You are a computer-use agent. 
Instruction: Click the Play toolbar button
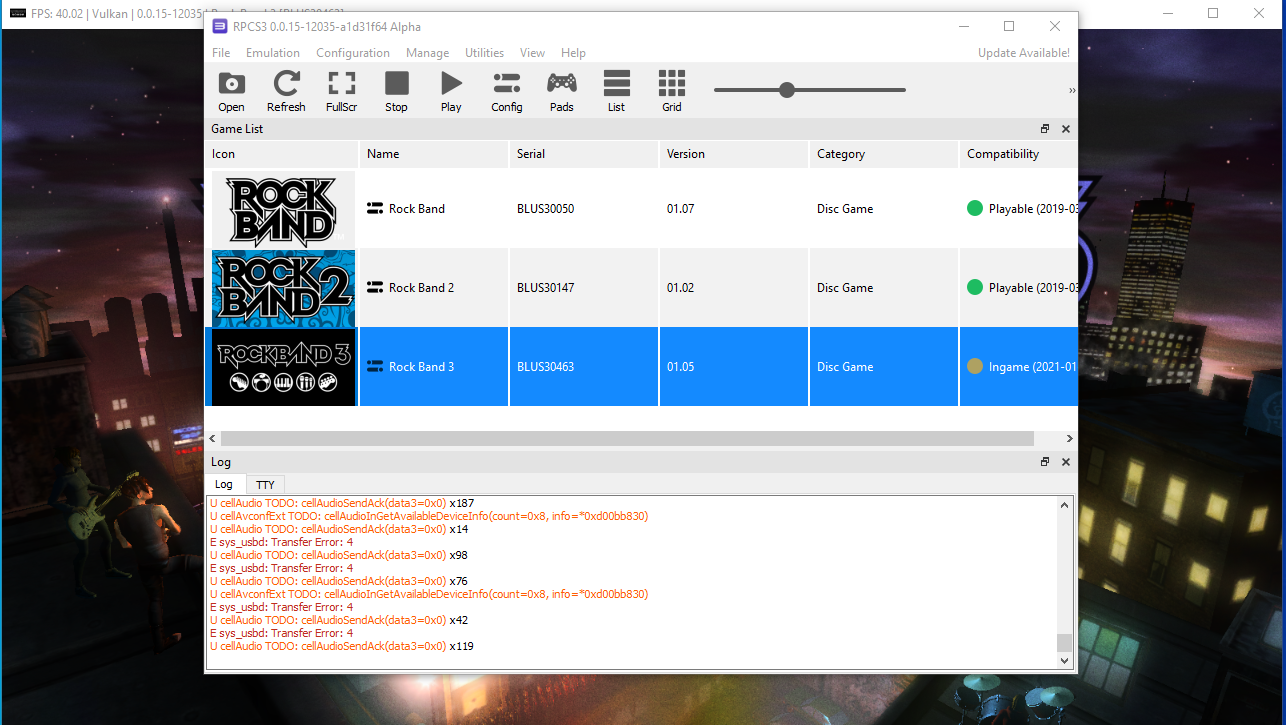(451, 91)
